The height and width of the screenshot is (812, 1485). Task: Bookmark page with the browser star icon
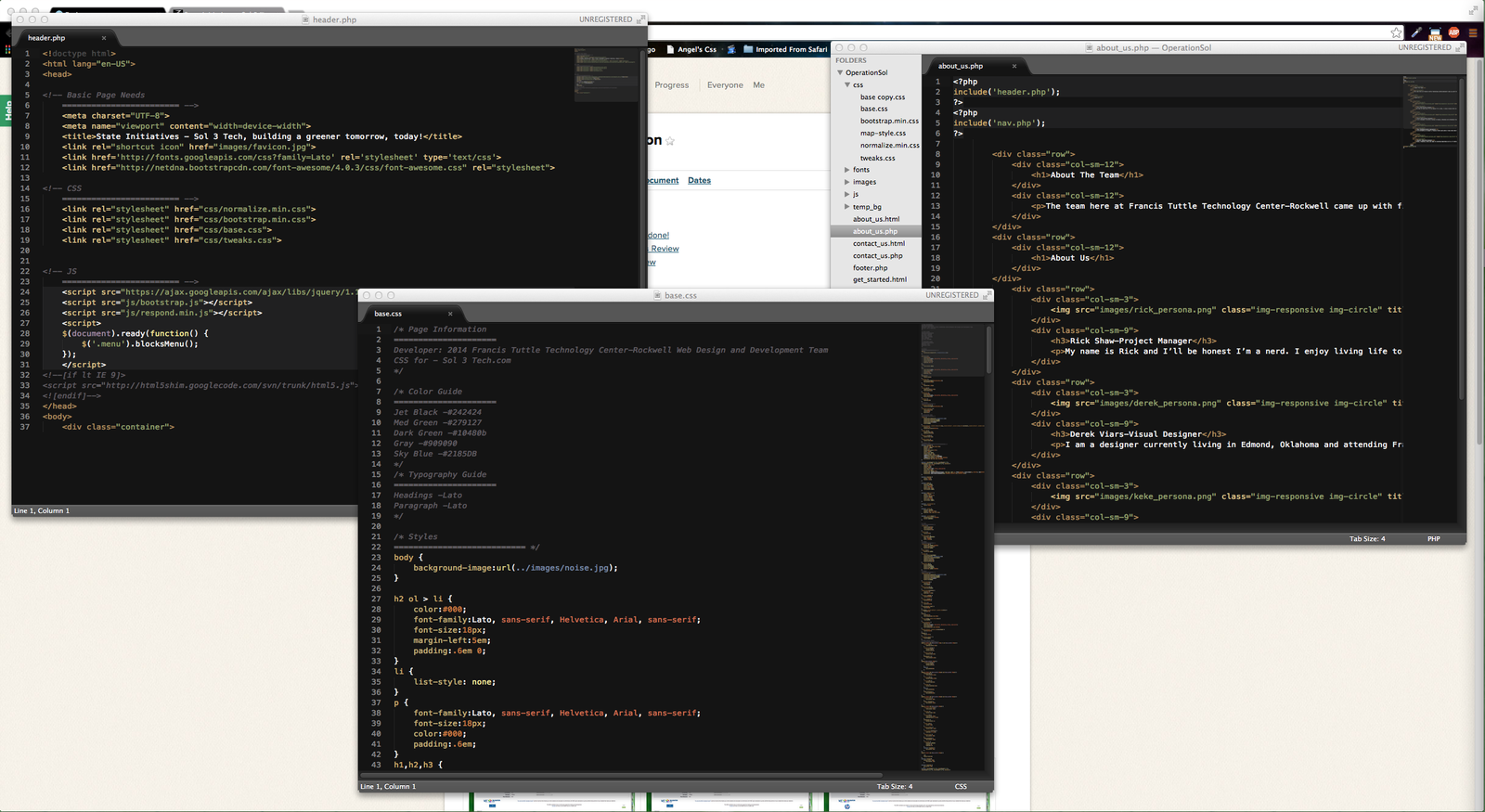(1396, 32)
